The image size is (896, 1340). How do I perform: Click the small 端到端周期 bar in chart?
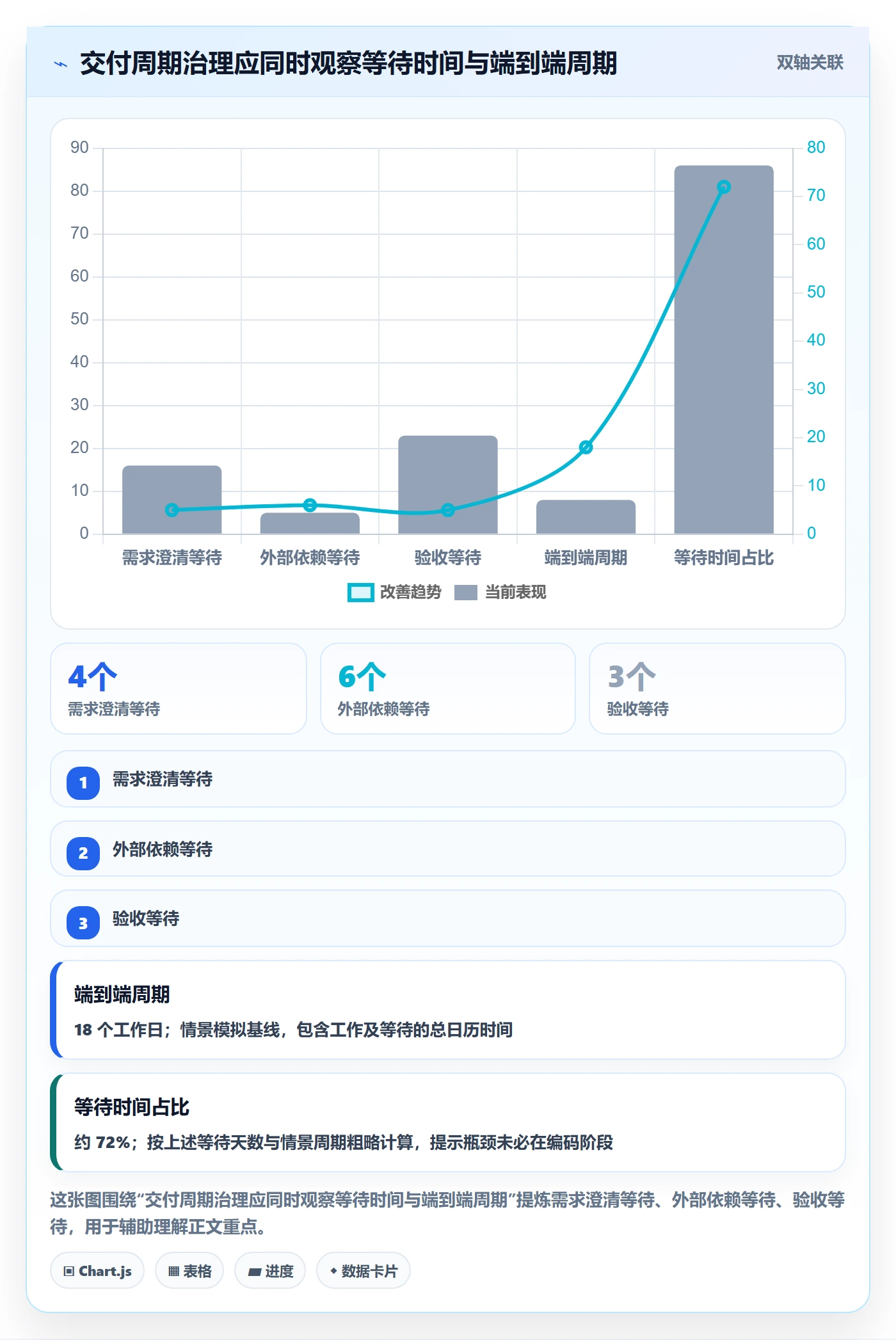(x=586, y=517)
